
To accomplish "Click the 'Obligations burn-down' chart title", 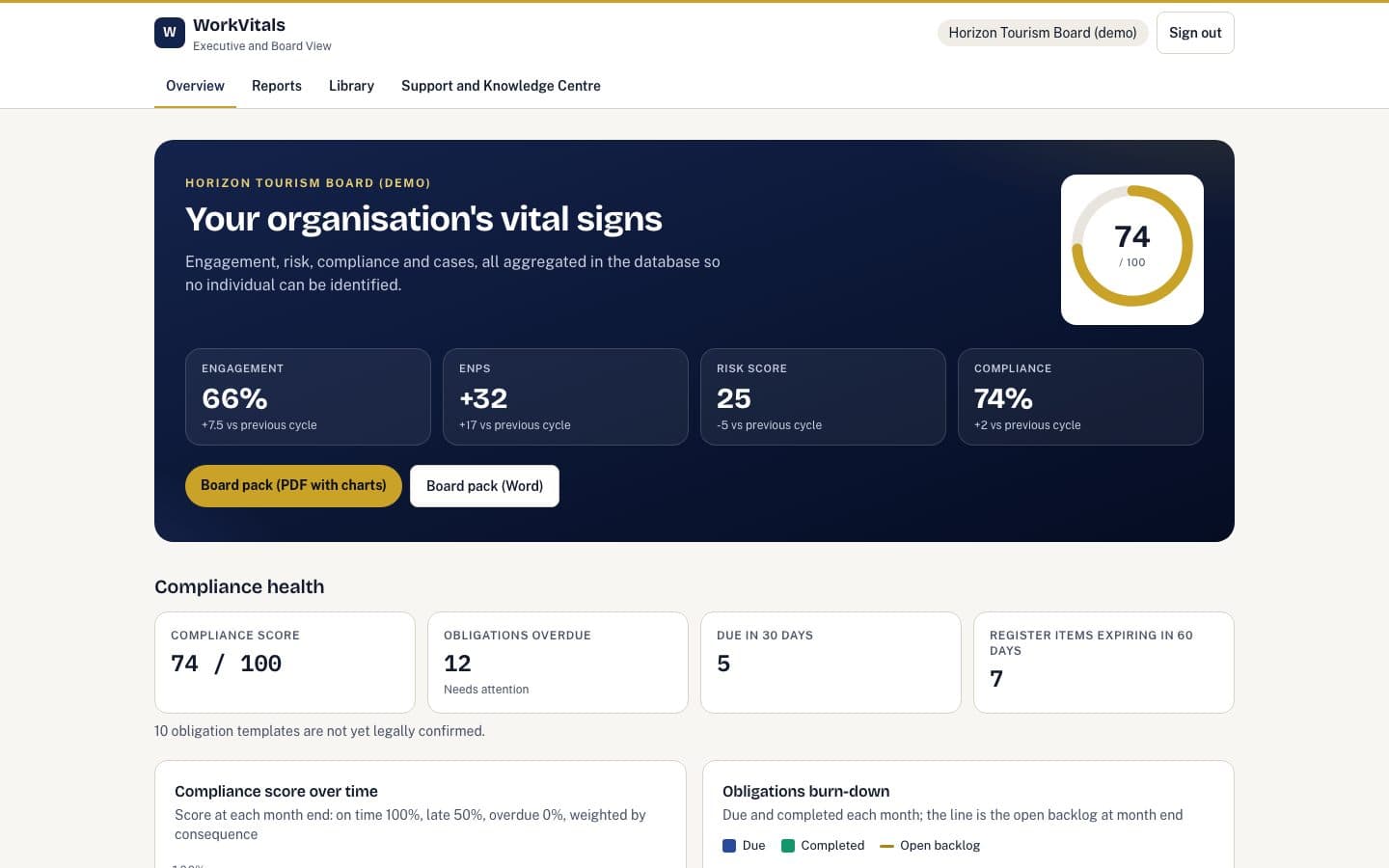I will [805, 791].
